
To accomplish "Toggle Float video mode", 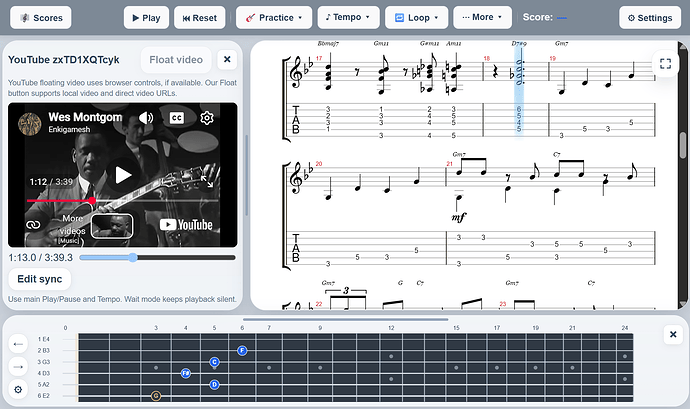I will pos(176,60).
